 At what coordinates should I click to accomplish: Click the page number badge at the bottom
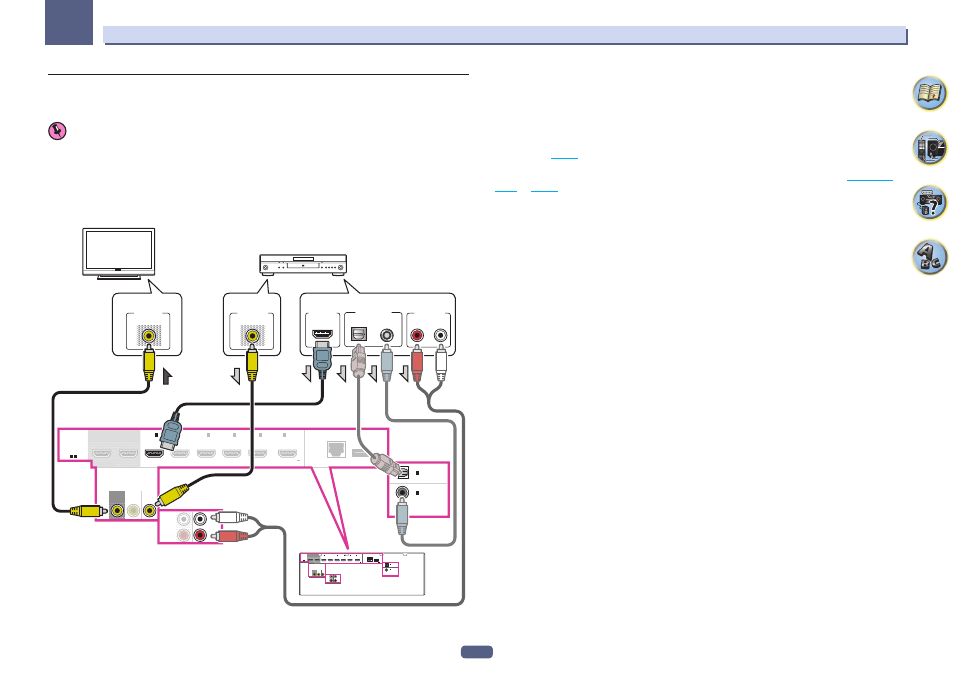pyautogui.click(x=477, y=652)
